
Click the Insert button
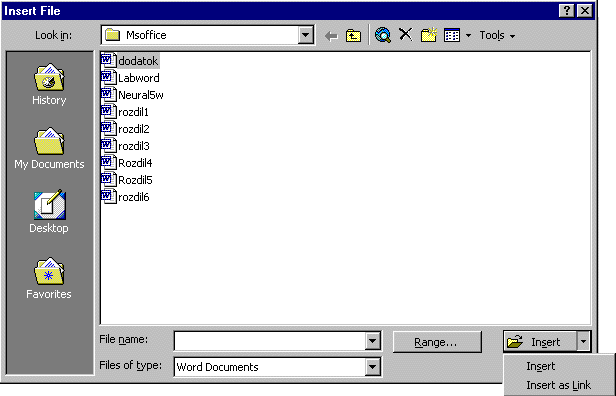click(541, 341)
